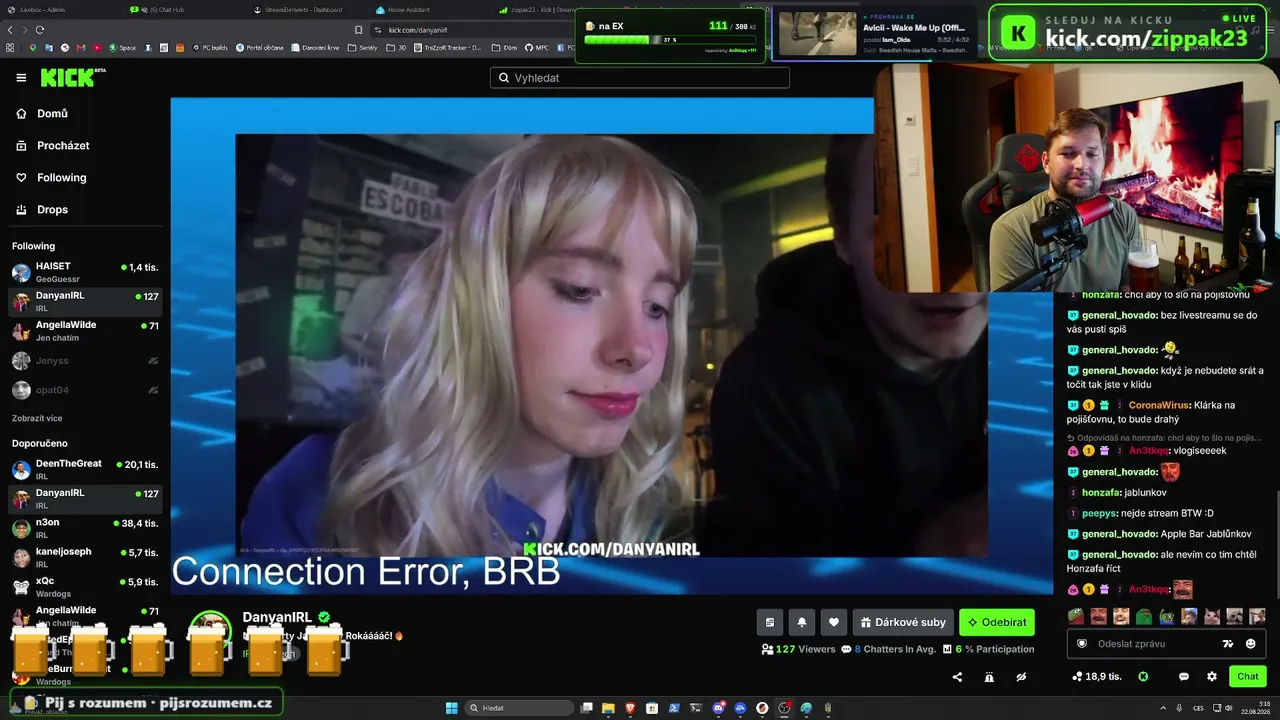Screen dimensions: 1280x720
Task: Open the browser apps grid icon
Action: [x=10, y=48]
